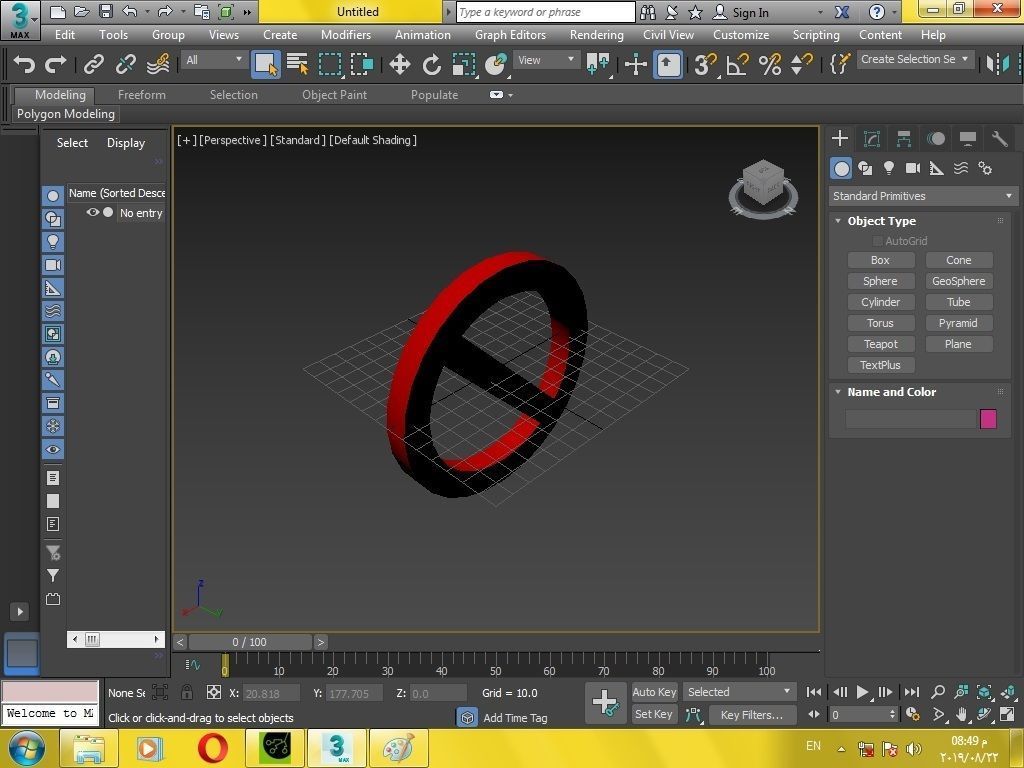Open the Utilities wrench panel
The width and height of the screenshot is (1024, 768).
999,138
